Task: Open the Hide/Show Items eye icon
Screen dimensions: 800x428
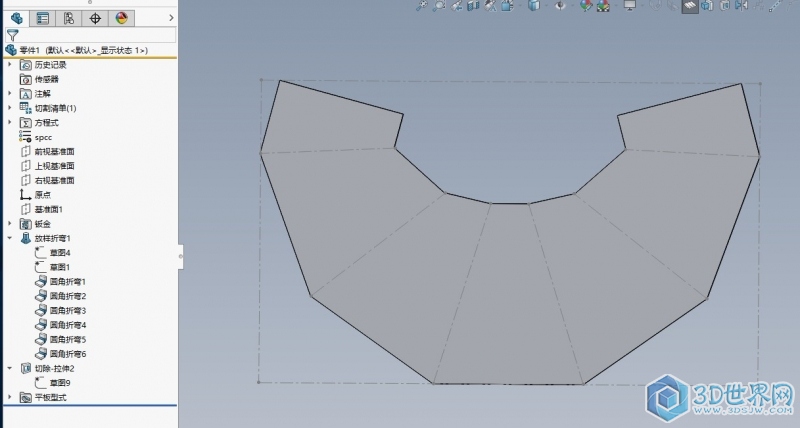Action: tap(560, 6)
